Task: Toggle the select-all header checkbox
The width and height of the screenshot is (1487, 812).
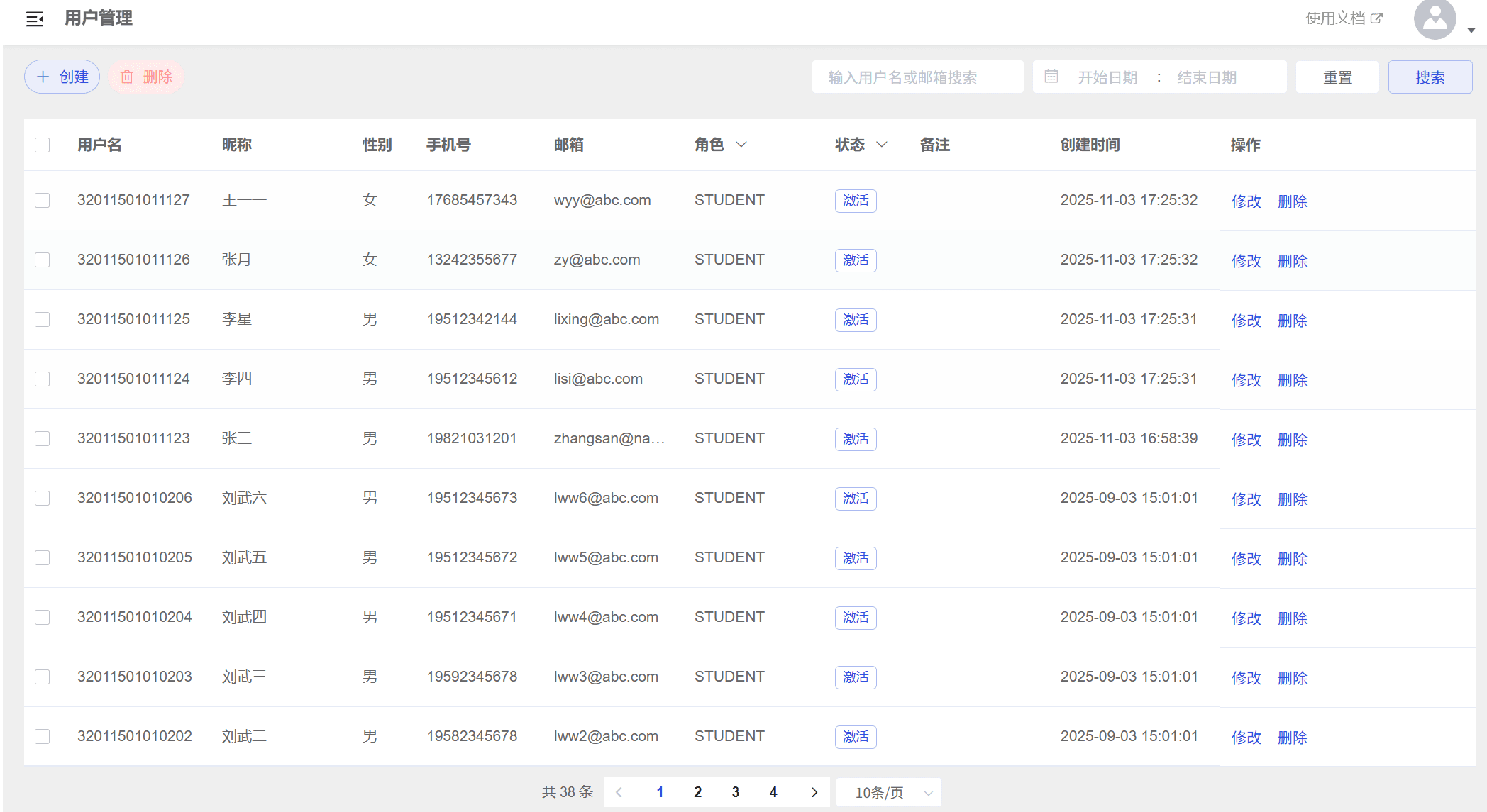Action: click(x=43, y=145)
